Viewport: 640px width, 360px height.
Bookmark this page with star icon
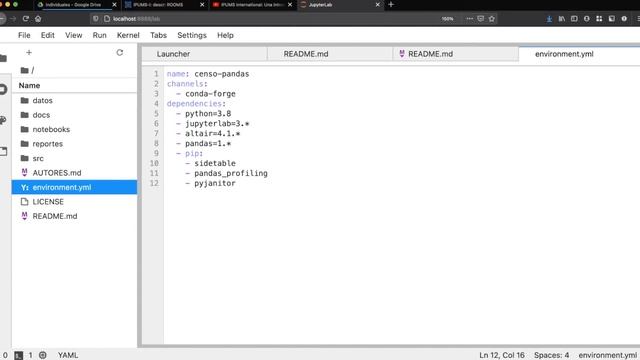[492, 19]
